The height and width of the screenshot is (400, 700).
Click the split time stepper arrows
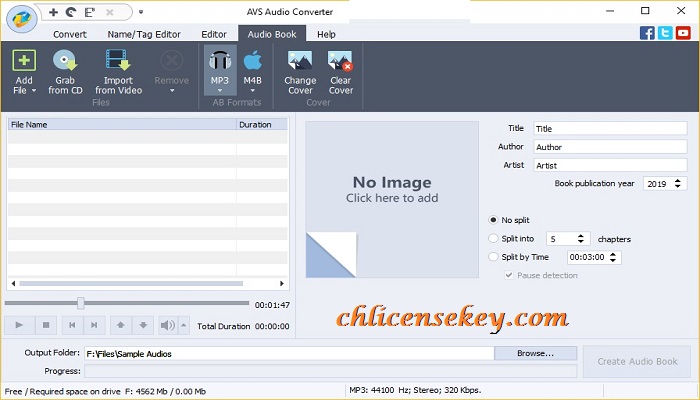click(613, 257)
